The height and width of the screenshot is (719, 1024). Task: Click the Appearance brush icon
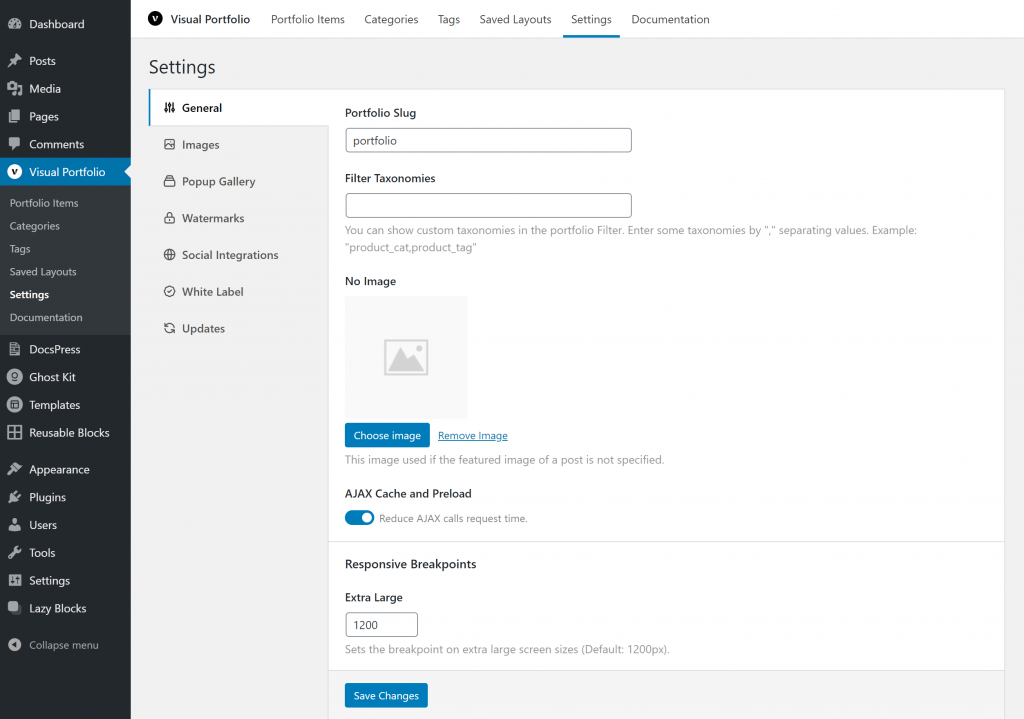click(14, 469)
